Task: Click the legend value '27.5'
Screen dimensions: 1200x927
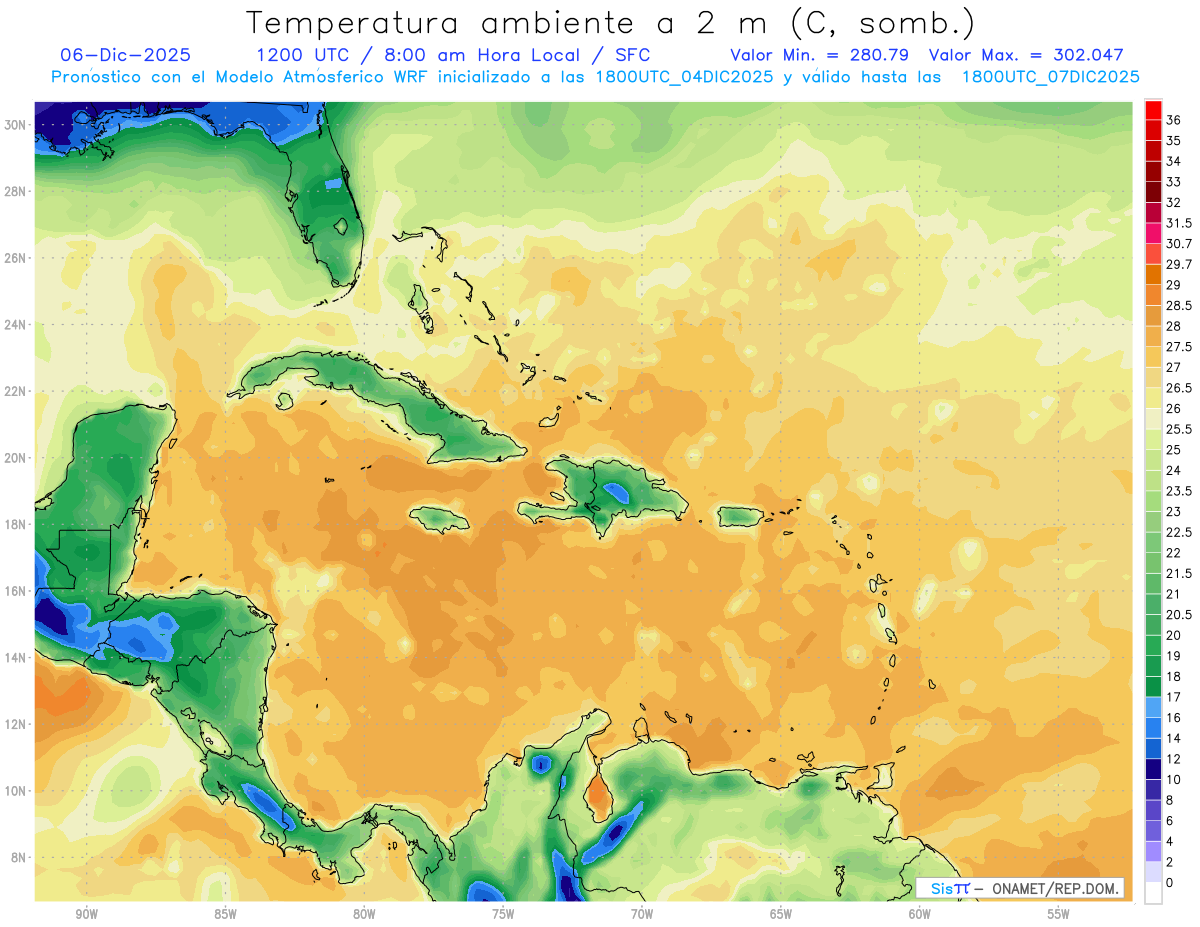Action: [x=1179, y=347]
